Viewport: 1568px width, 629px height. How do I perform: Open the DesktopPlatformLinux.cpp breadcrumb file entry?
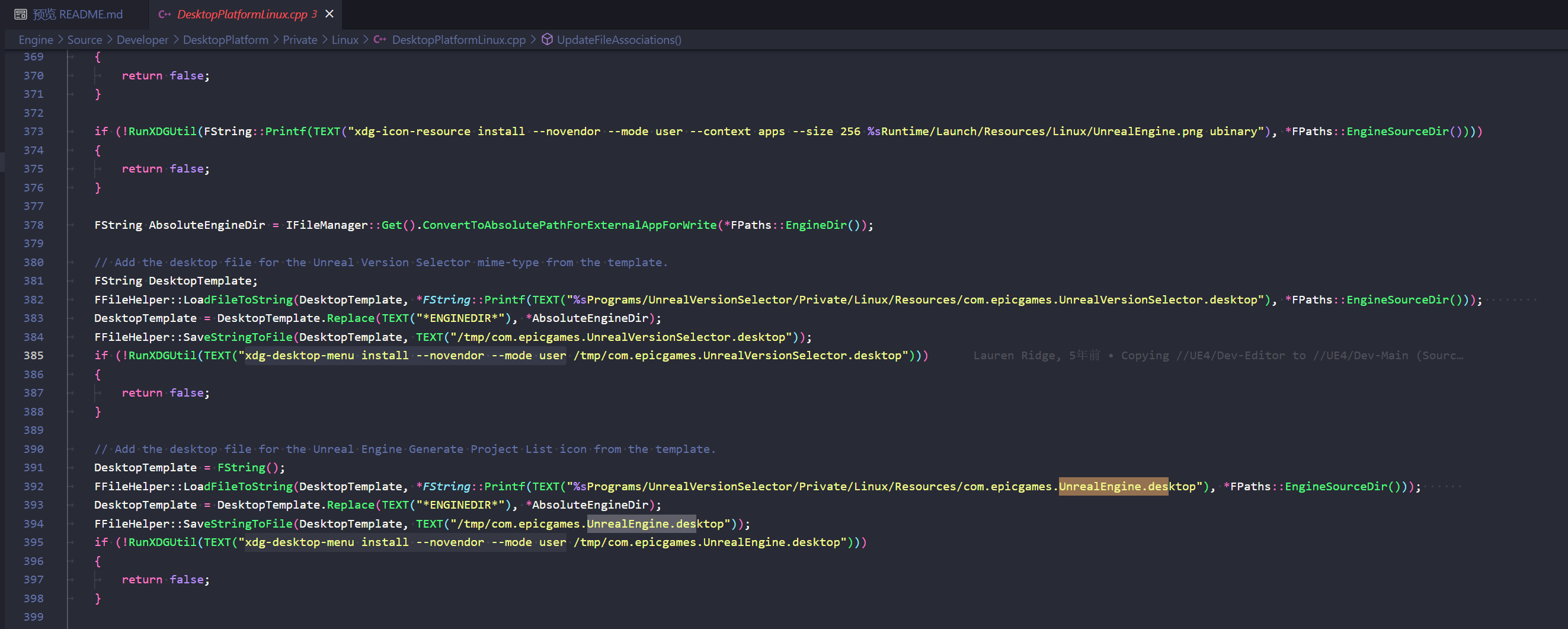pyautogui.click(x=459, y=40)
